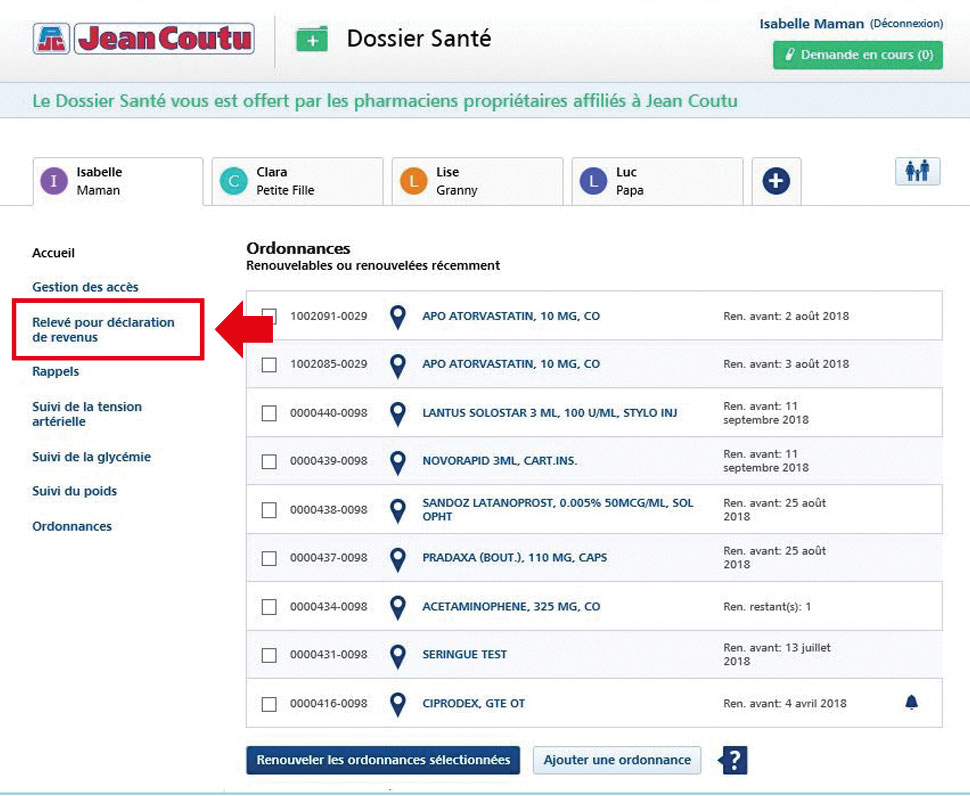Tick the Sandoz Latanoprost checkbox
Screen dimensions: 970x796
click(269, 510)
